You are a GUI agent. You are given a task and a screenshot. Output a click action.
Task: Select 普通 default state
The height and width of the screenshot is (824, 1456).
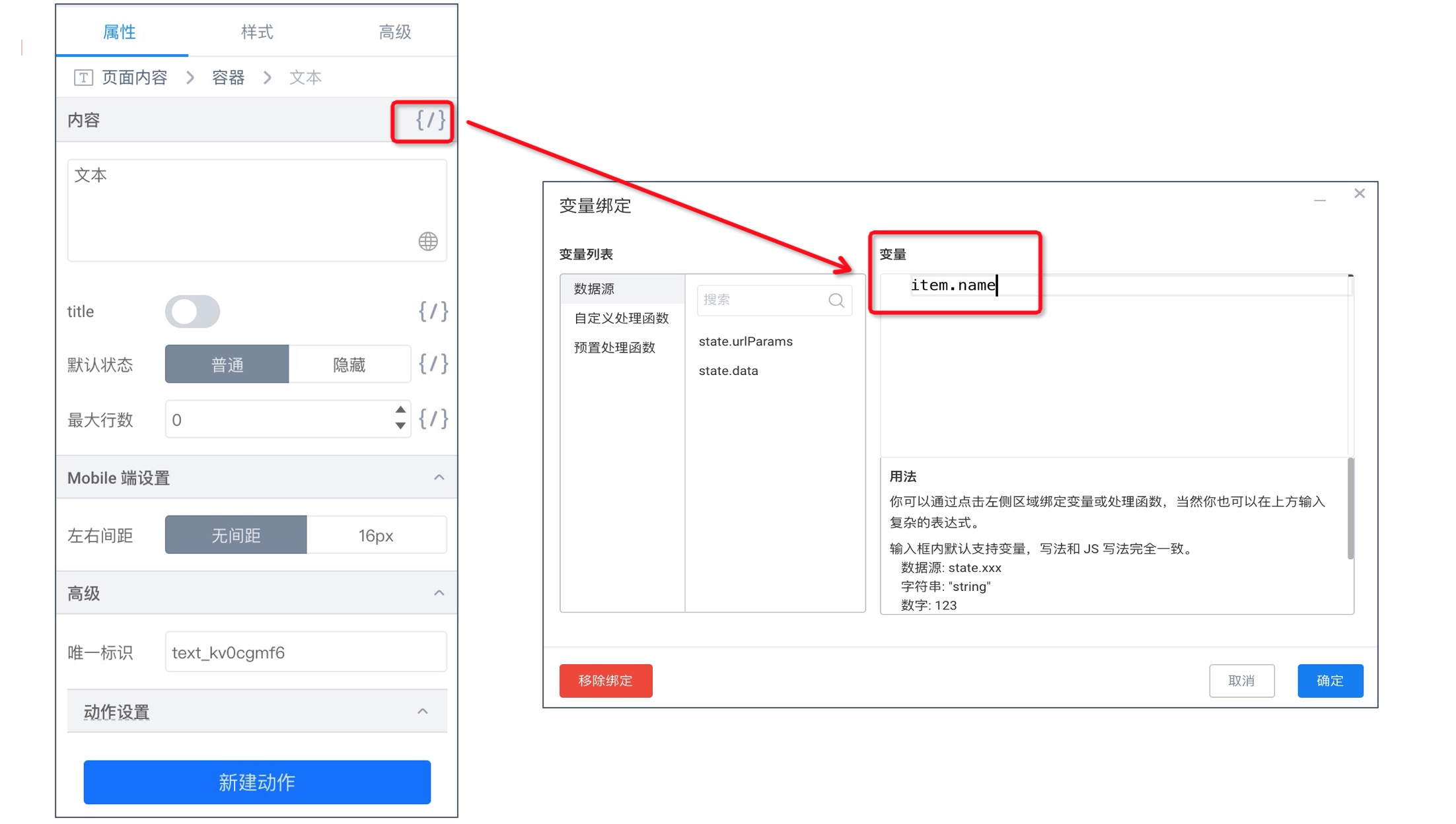(227, 364)
